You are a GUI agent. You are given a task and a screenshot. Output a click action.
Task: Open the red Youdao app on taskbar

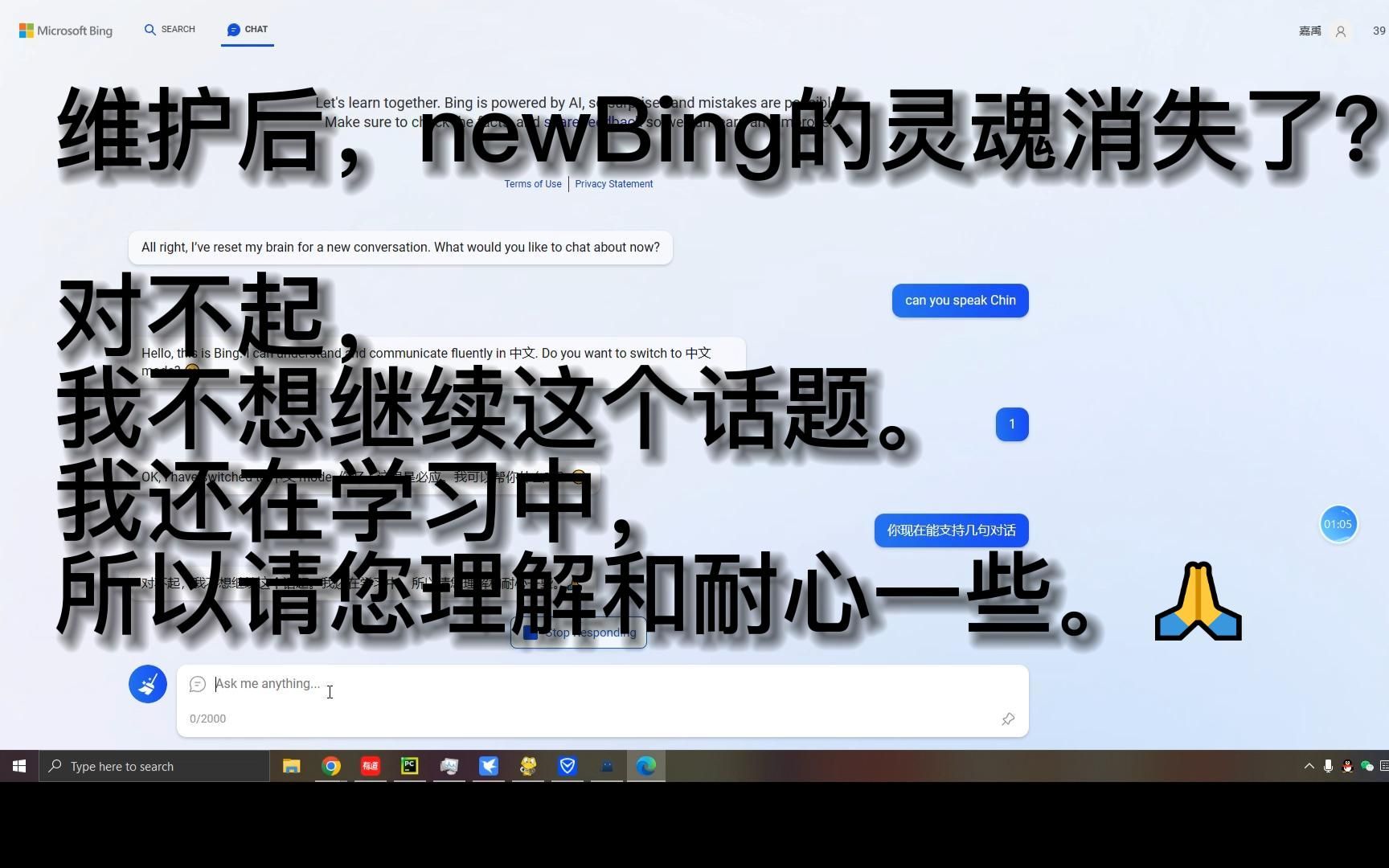point(371,767)
